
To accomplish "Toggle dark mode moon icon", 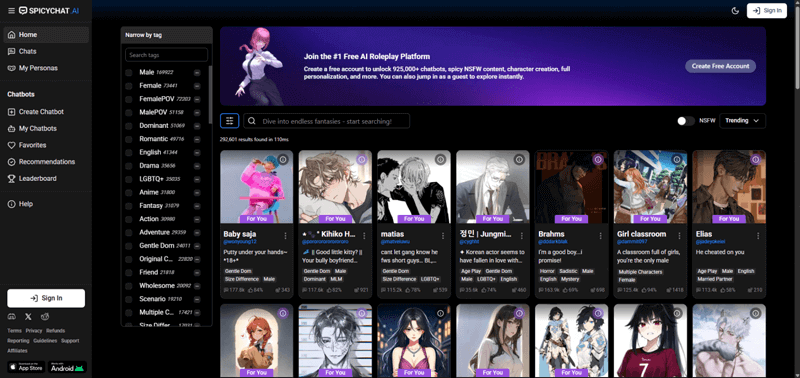I will coord(735,11).
